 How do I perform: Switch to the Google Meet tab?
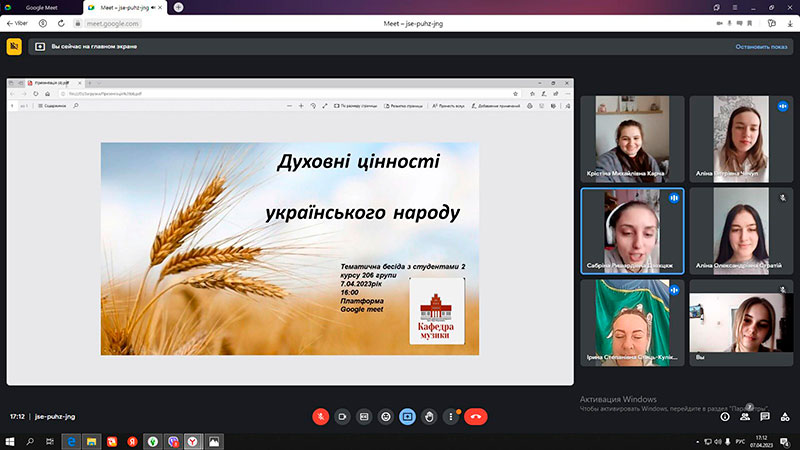tap(41, 8)
